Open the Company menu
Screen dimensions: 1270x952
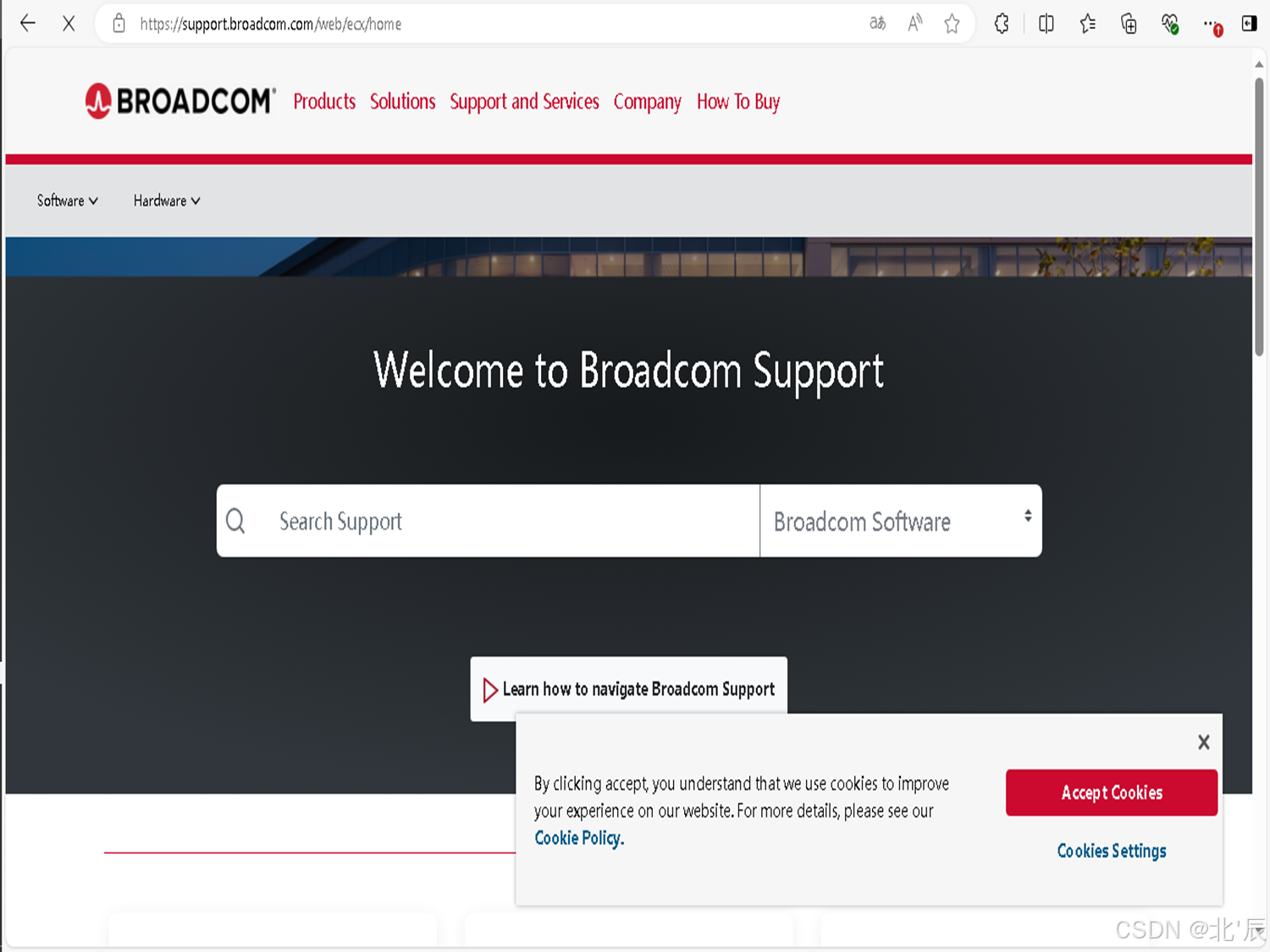[x=647, y=102]
